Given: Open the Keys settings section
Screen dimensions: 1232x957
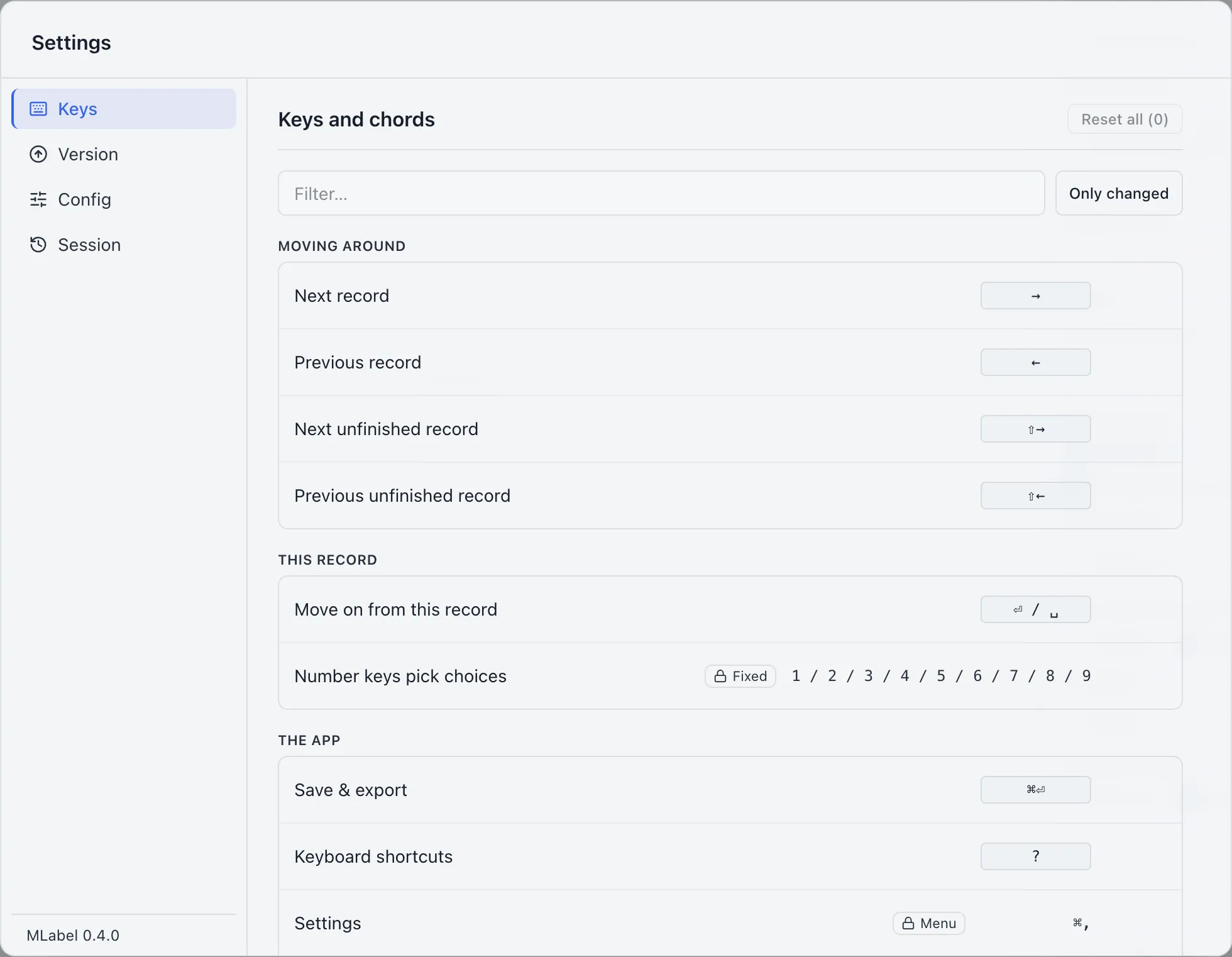Looking at the screenshot, I should (124, 109).
